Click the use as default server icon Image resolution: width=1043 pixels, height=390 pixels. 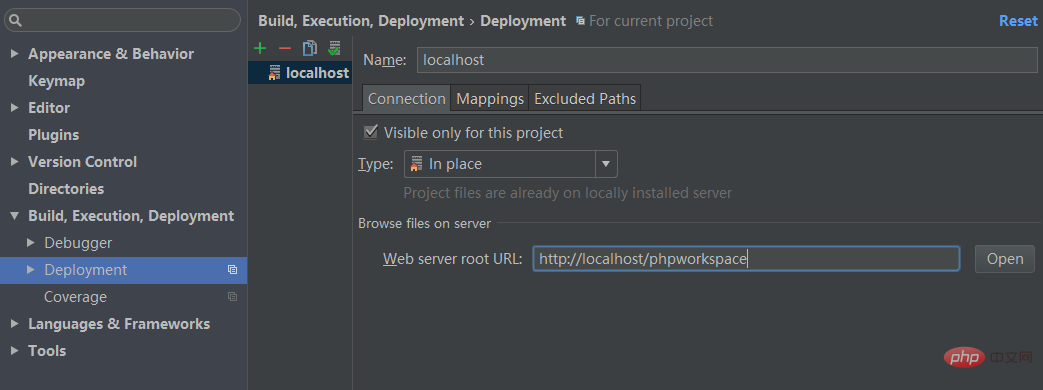coord(334,48)
